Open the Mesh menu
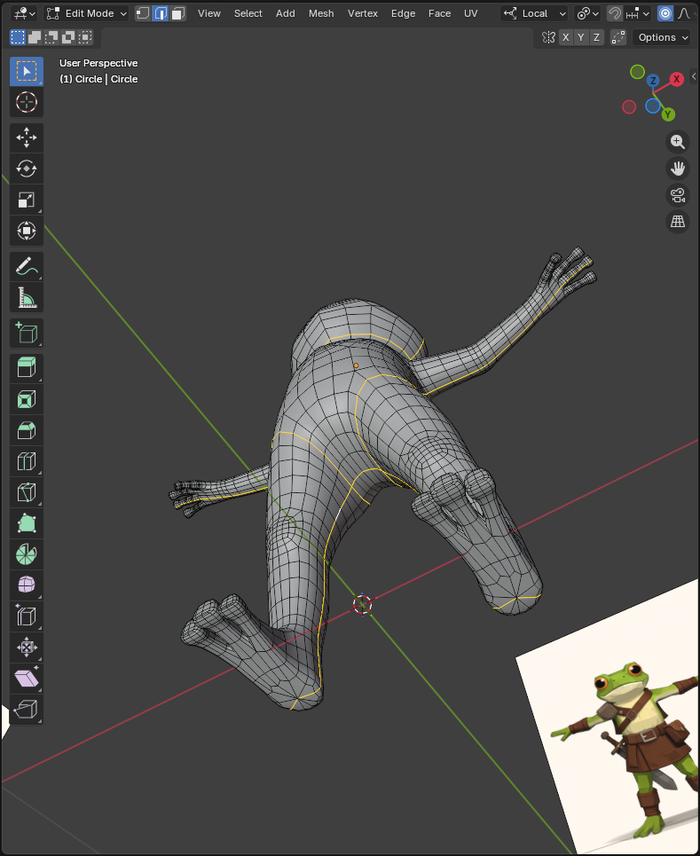 coord(321,13)
